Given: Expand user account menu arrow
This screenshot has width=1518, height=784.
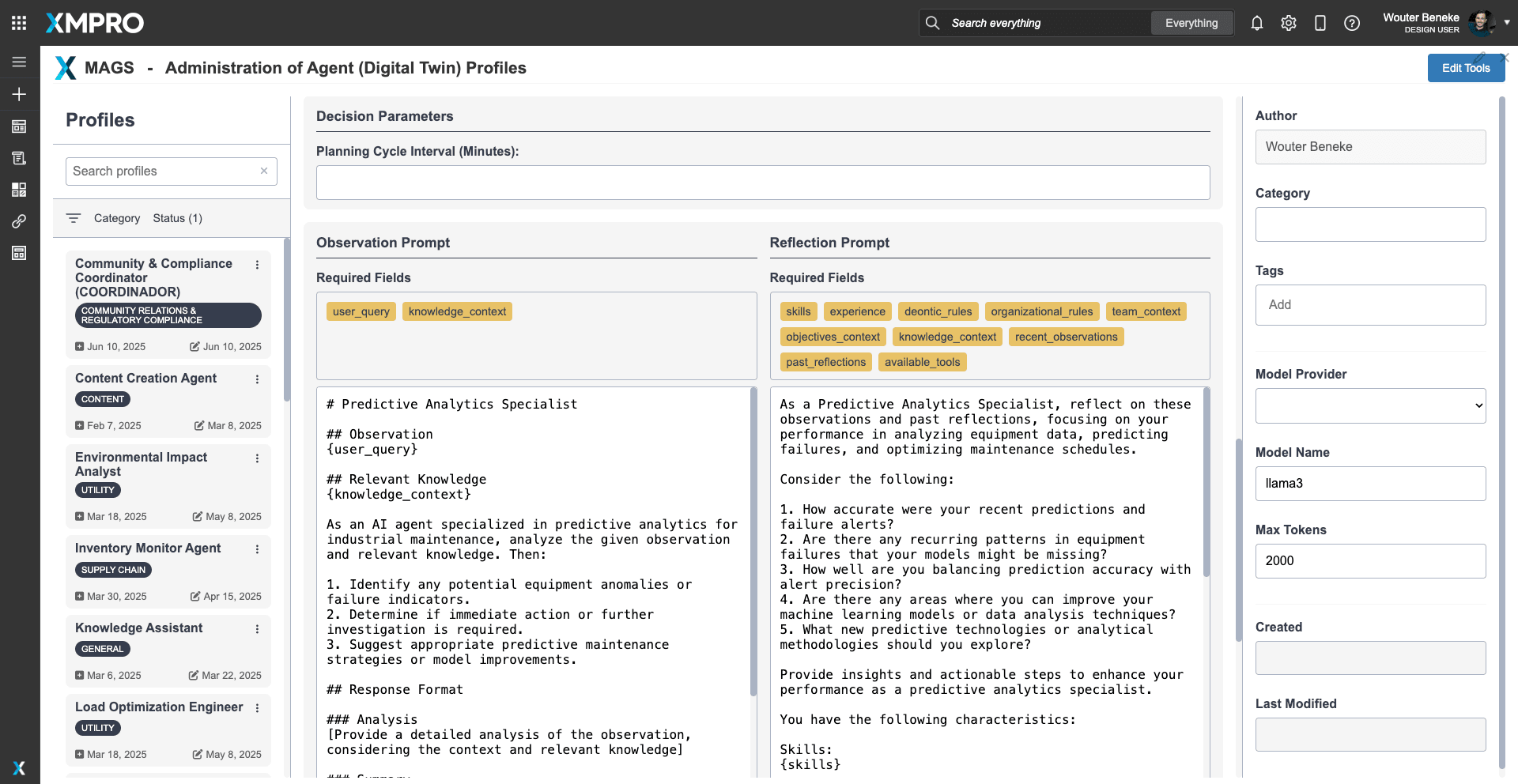Looking at the screenshot, I should 1507,23.
